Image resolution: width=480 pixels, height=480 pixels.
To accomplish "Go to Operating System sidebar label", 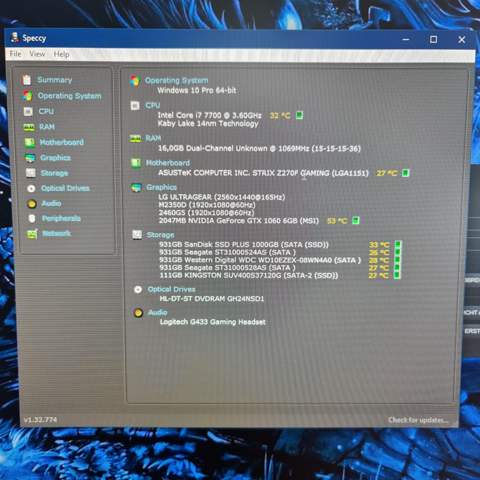I will [x=69, y=96].
